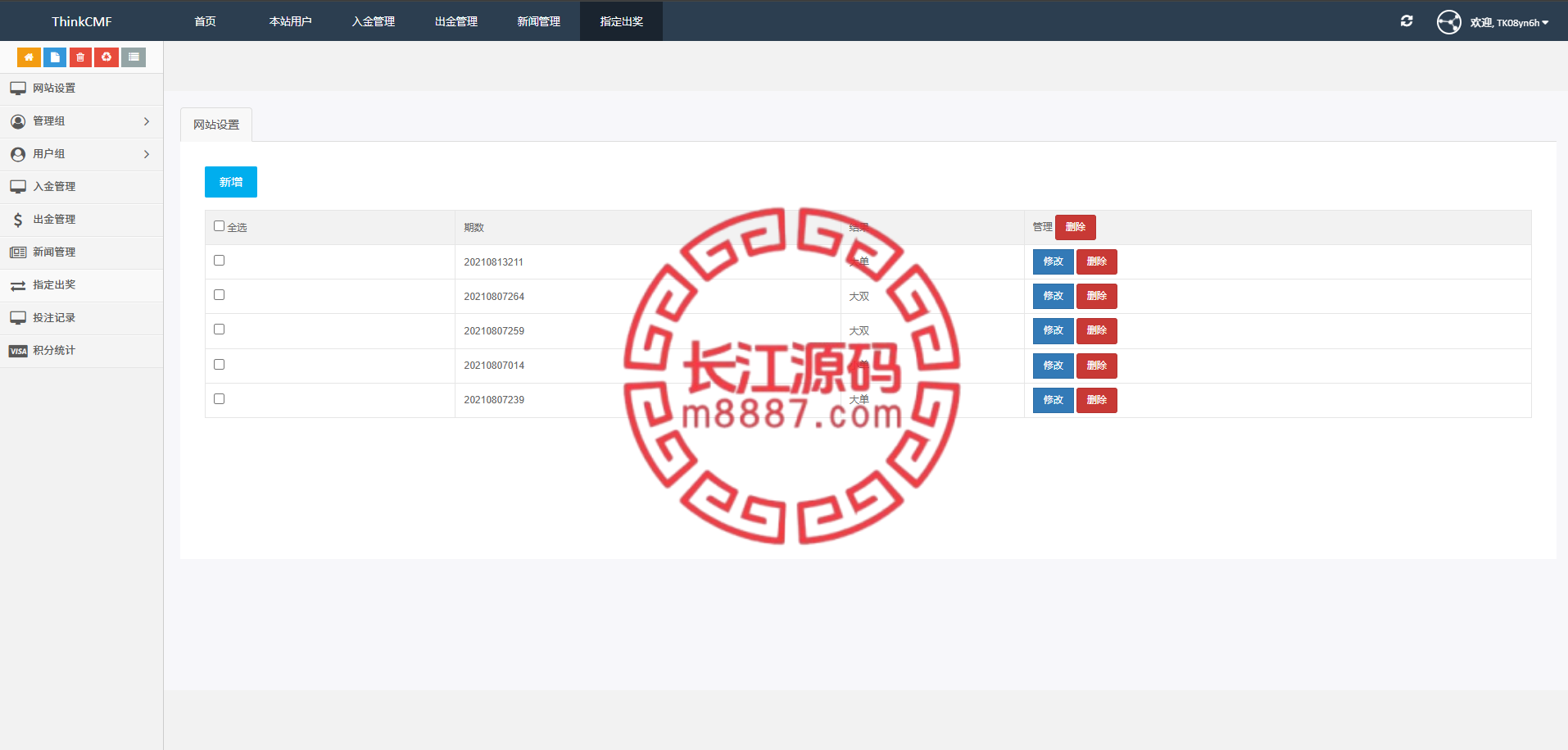Click the 期数 column header
1568x750 pixels.
pyautogui.click(x=474, y=228)
